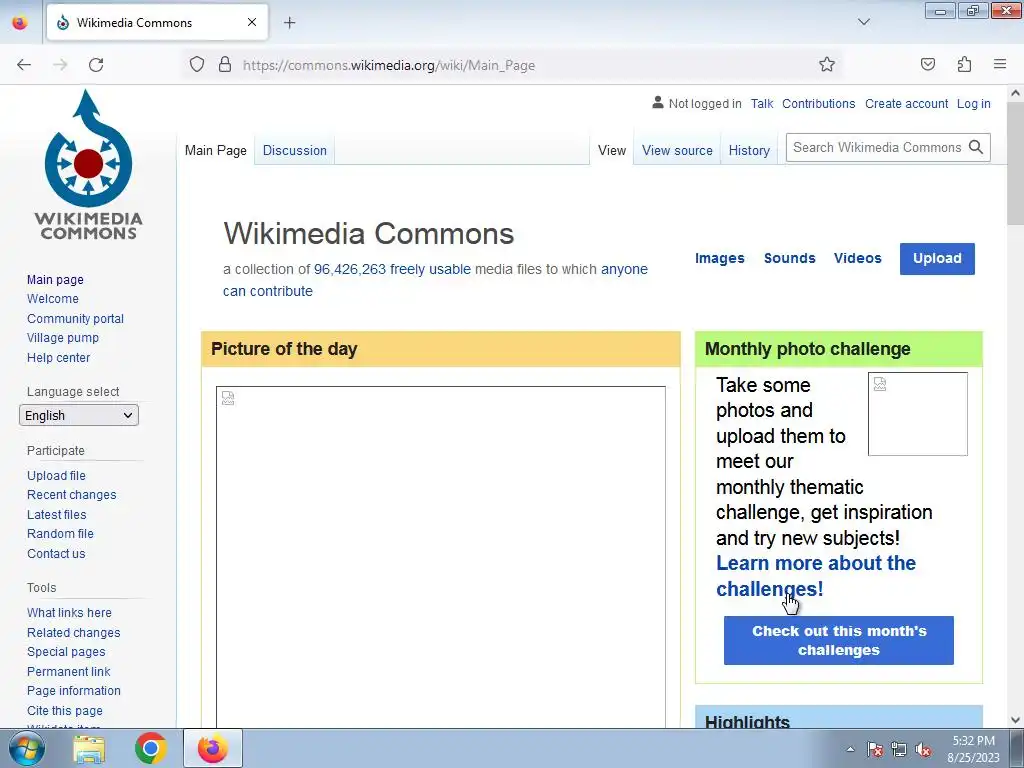The height and width of the screenshot is (768, 1024).
Task: Open the Windows Start button
Action: [27, 748]
